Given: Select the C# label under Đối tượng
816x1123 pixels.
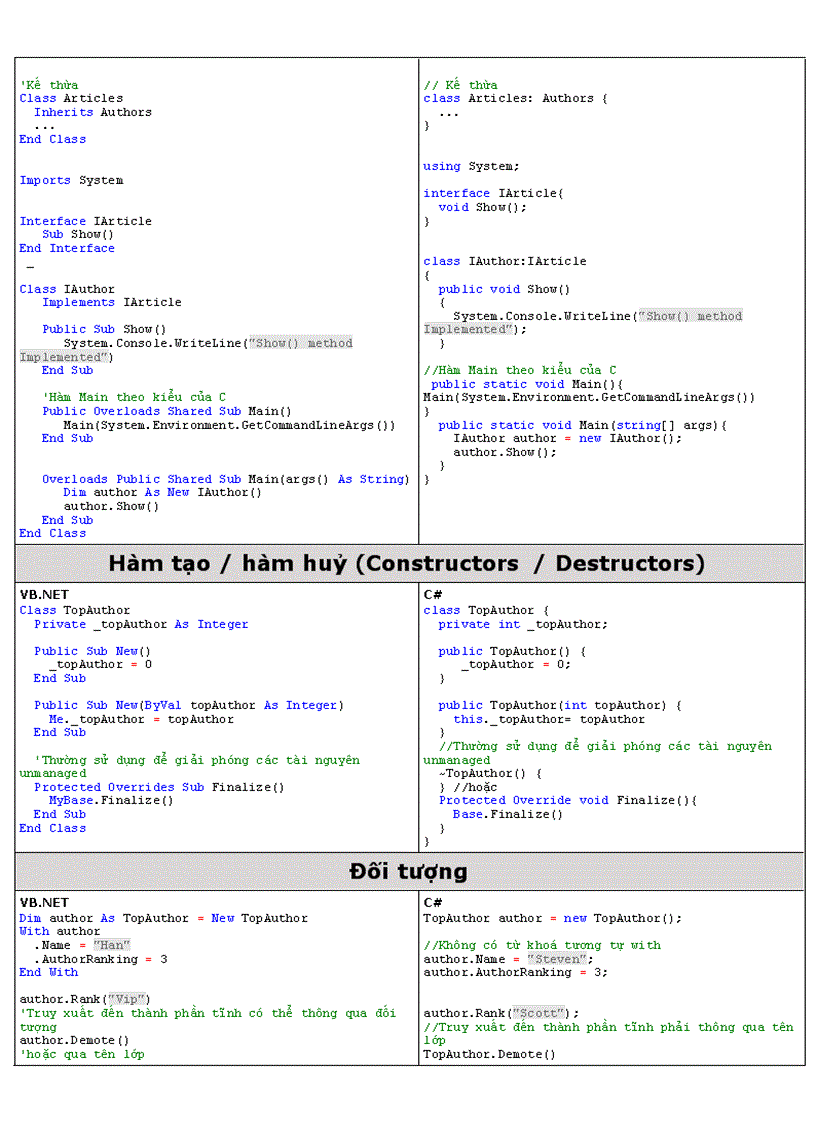Looking at the screenshot, I should click(x=433, y=903).
